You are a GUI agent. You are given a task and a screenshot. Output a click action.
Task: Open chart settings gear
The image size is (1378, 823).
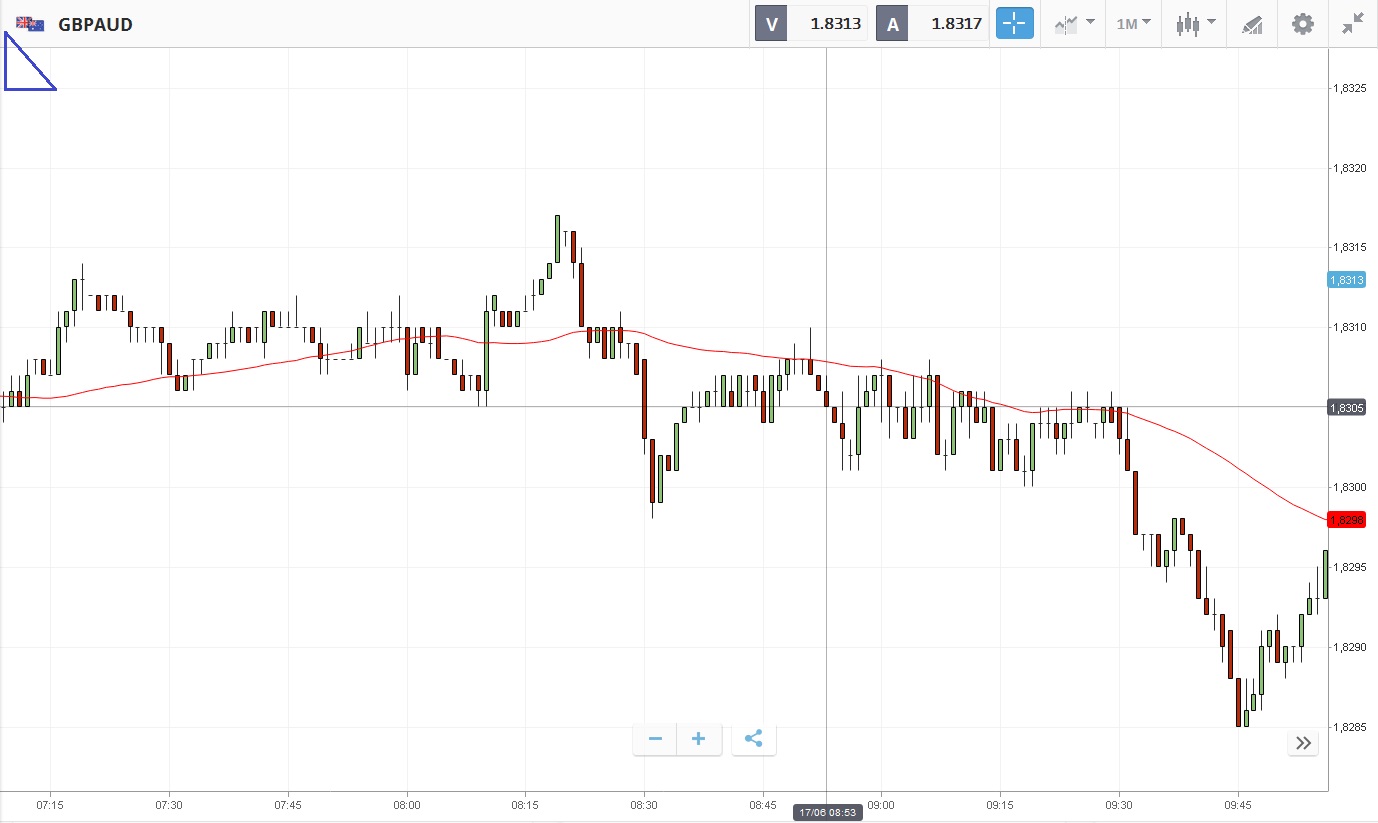click(x=1302, y=24)
